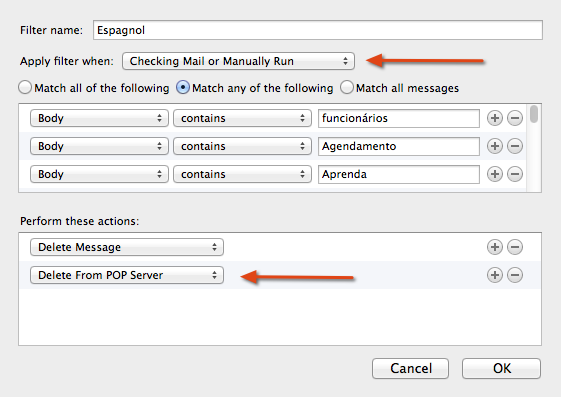Click the conditions list scrollbar thumb
Image resolution: width=561 pixels, height=397 pixels.
[x=534, y=114]
